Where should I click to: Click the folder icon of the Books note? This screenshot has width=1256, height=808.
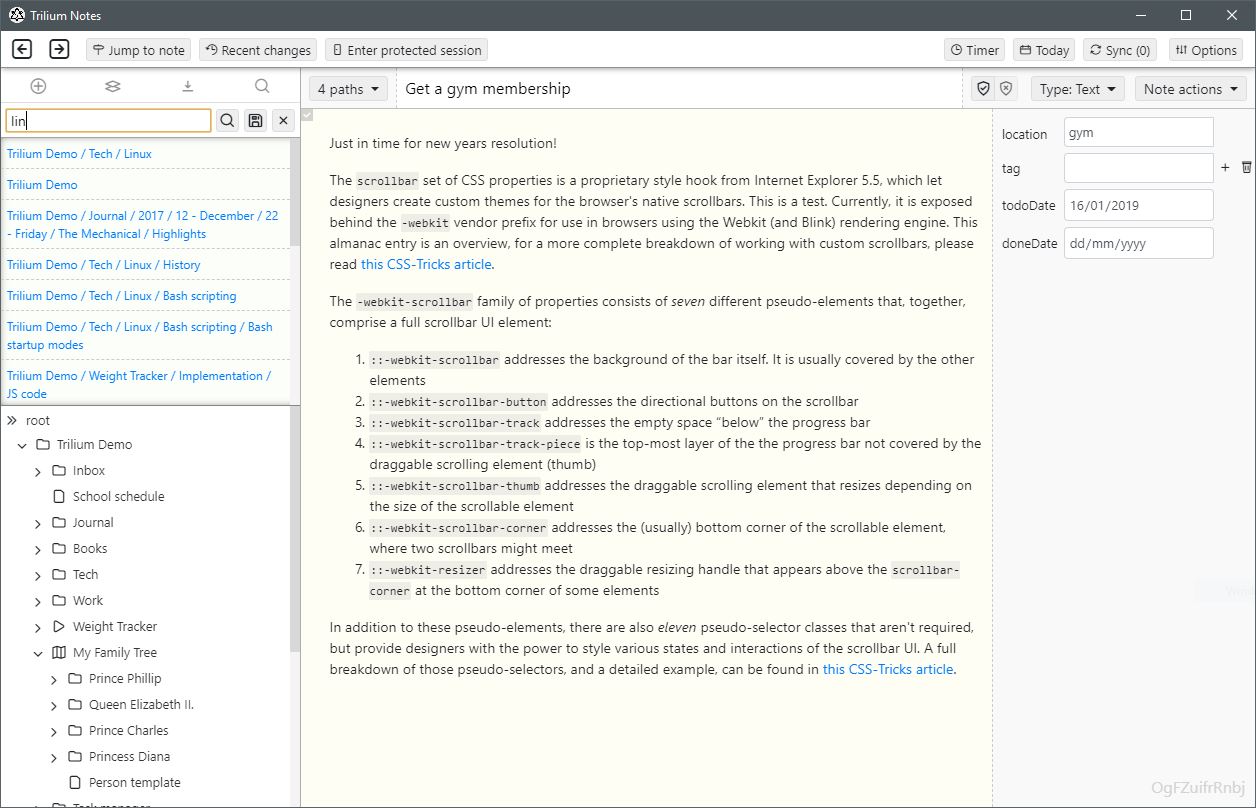pyautogui.click(x=59, y=548)
